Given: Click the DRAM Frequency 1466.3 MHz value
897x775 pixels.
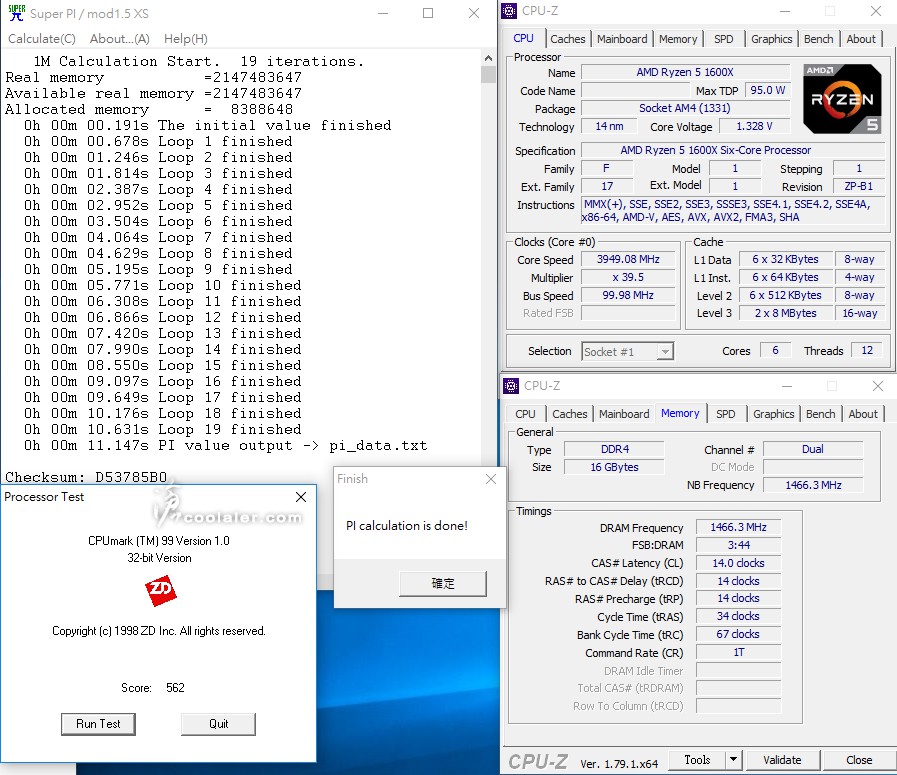Looking at the screenshot, I should (739, 527).
